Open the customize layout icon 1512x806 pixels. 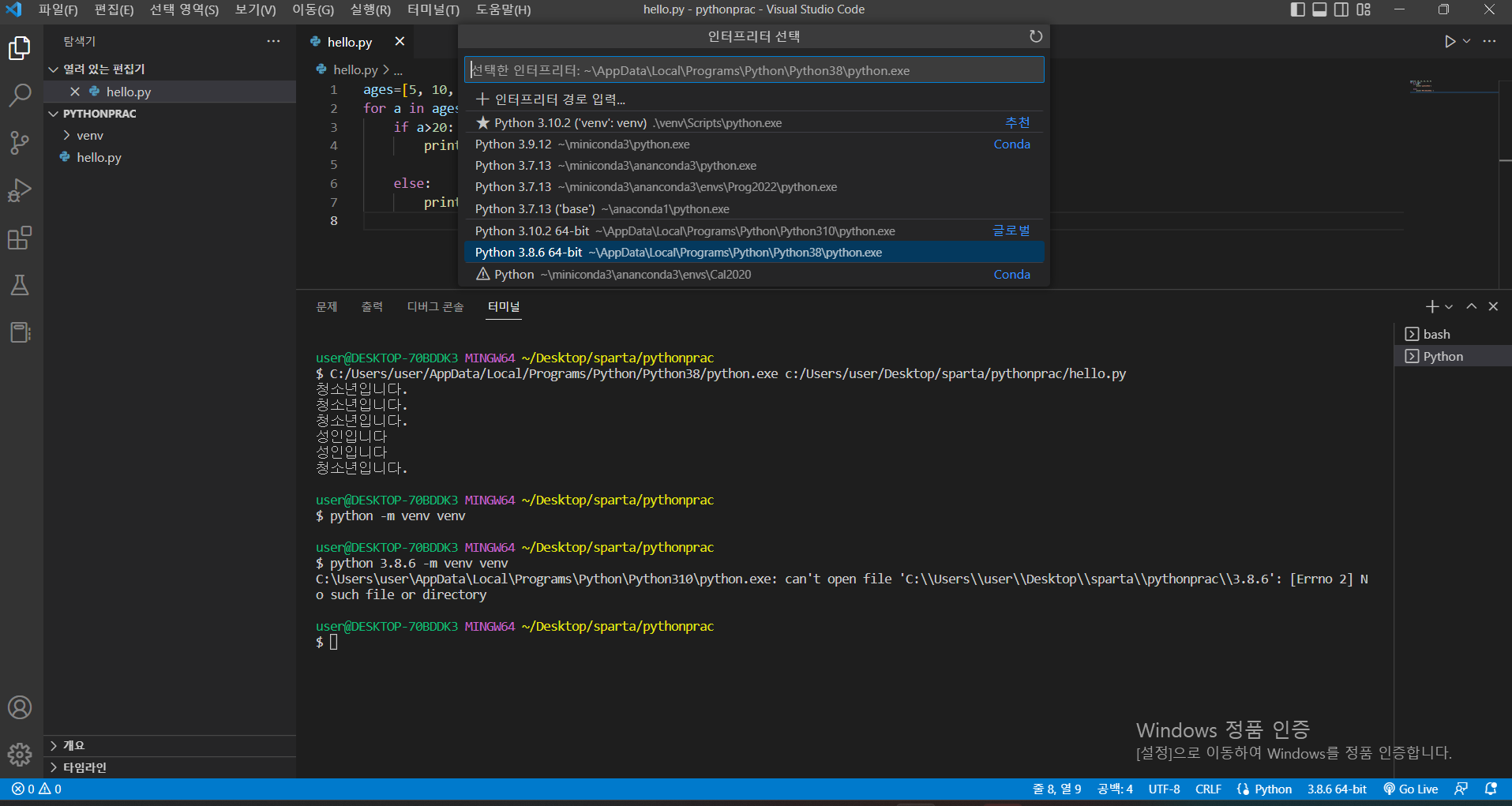[1364, 9]
